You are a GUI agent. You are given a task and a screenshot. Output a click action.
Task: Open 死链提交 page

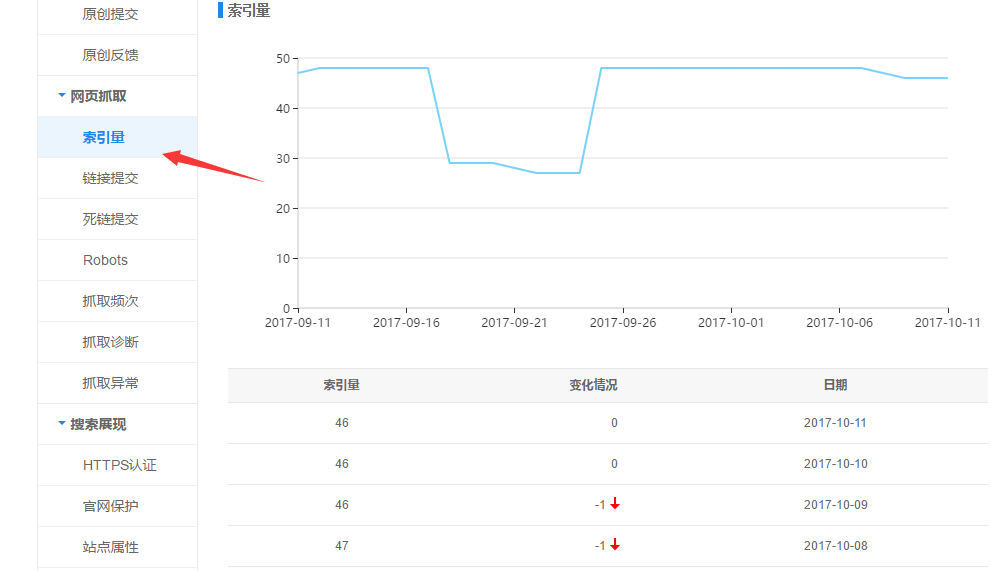point(110,219)
